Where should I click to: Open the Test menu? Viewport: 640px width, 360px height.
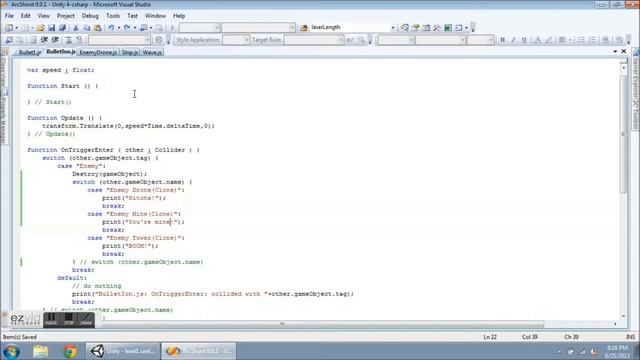[132, 16]
